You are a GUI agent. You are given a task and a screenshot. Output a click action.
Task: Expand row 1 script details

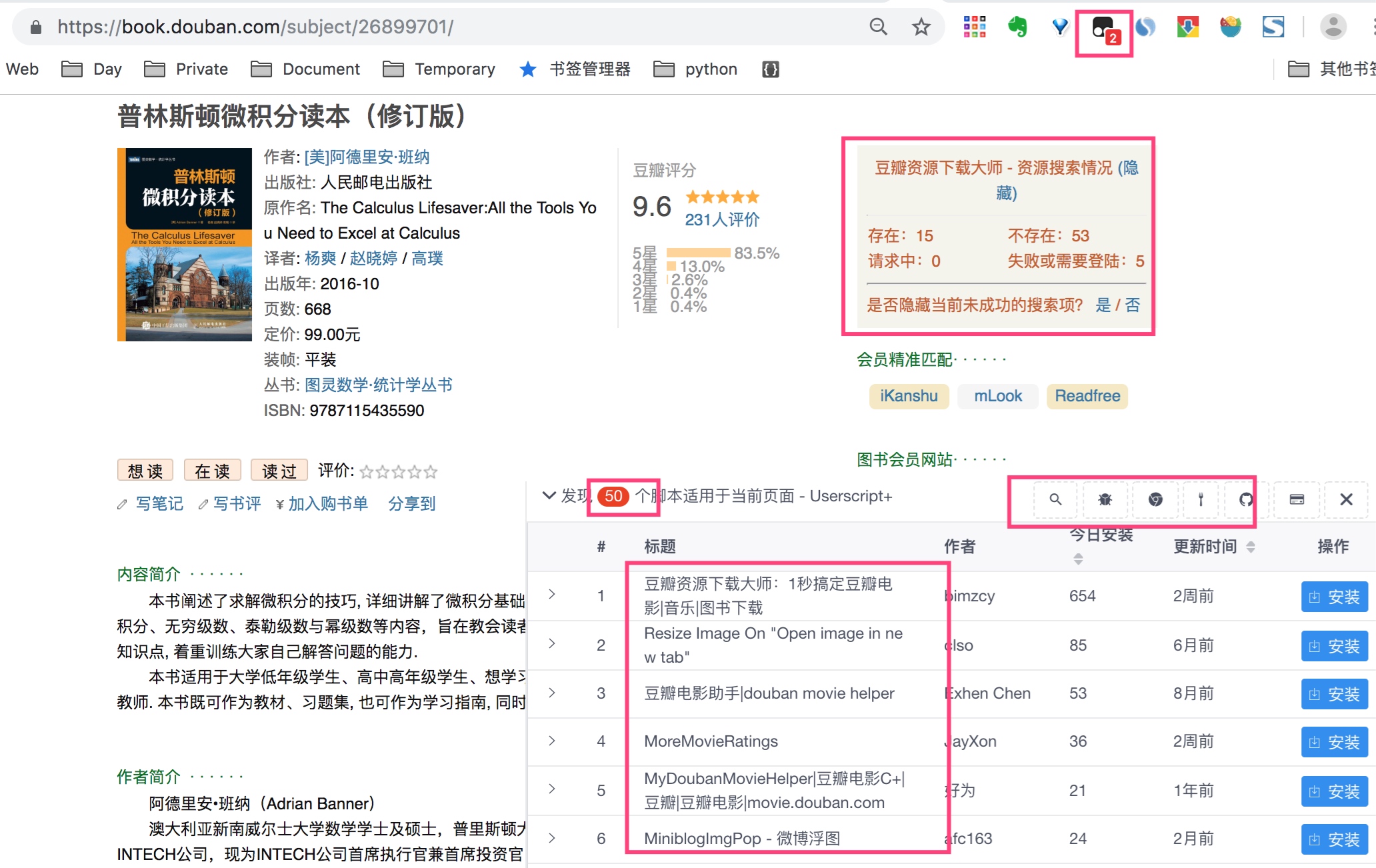(x=552, y=594)
